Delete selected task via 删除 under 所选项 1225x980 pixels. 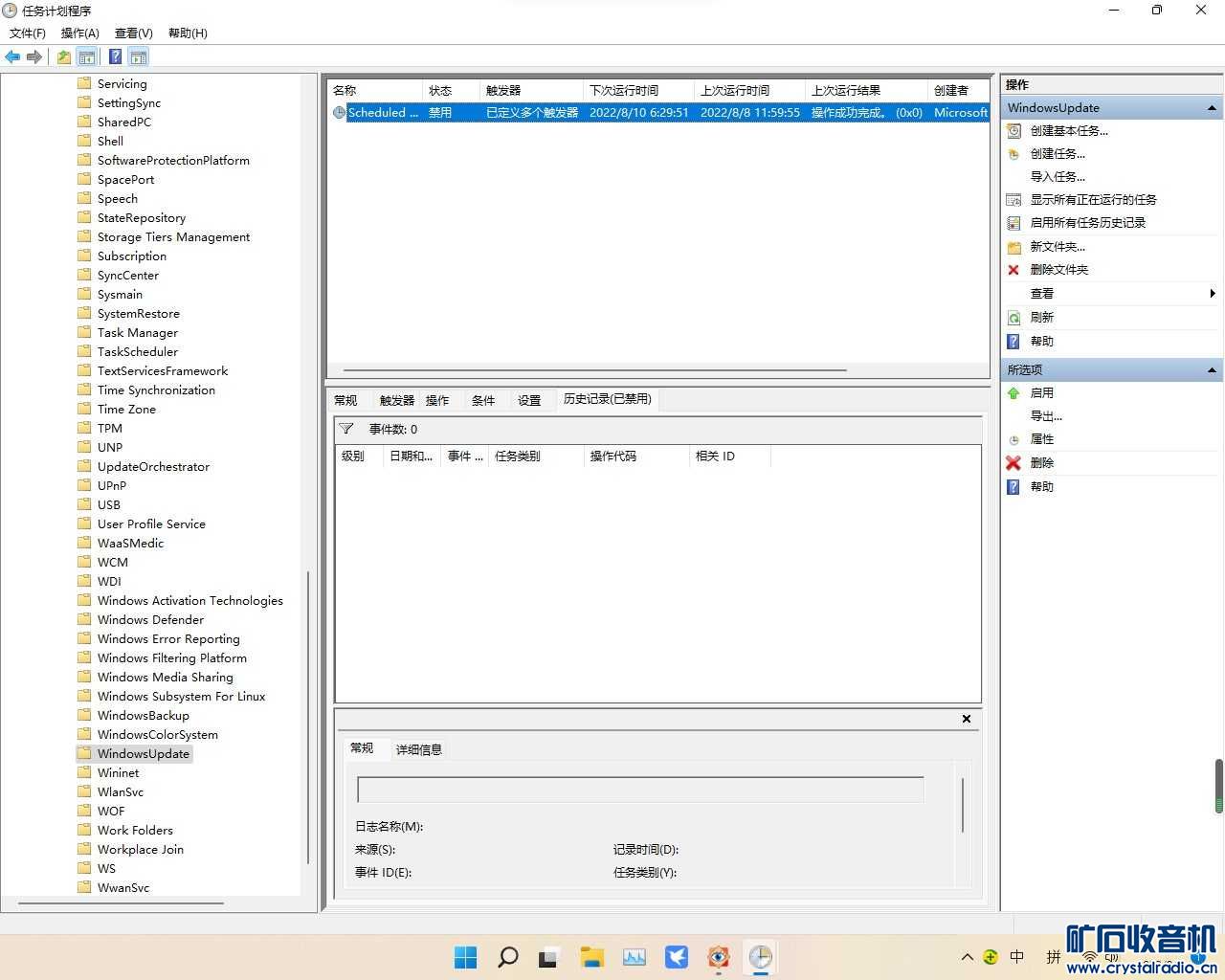[x=1041, y=462]
